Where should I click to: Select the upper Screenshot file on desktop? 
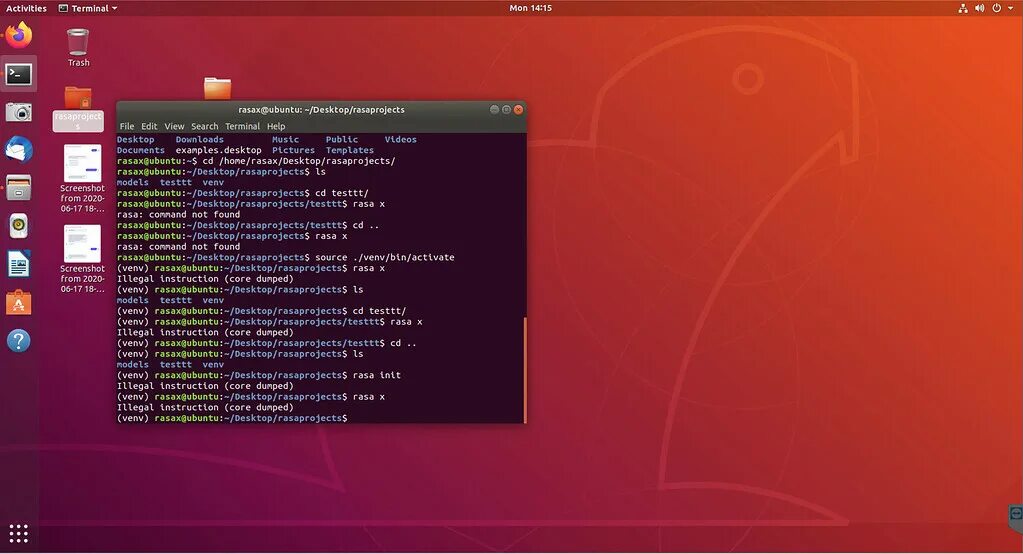[82, 178]
